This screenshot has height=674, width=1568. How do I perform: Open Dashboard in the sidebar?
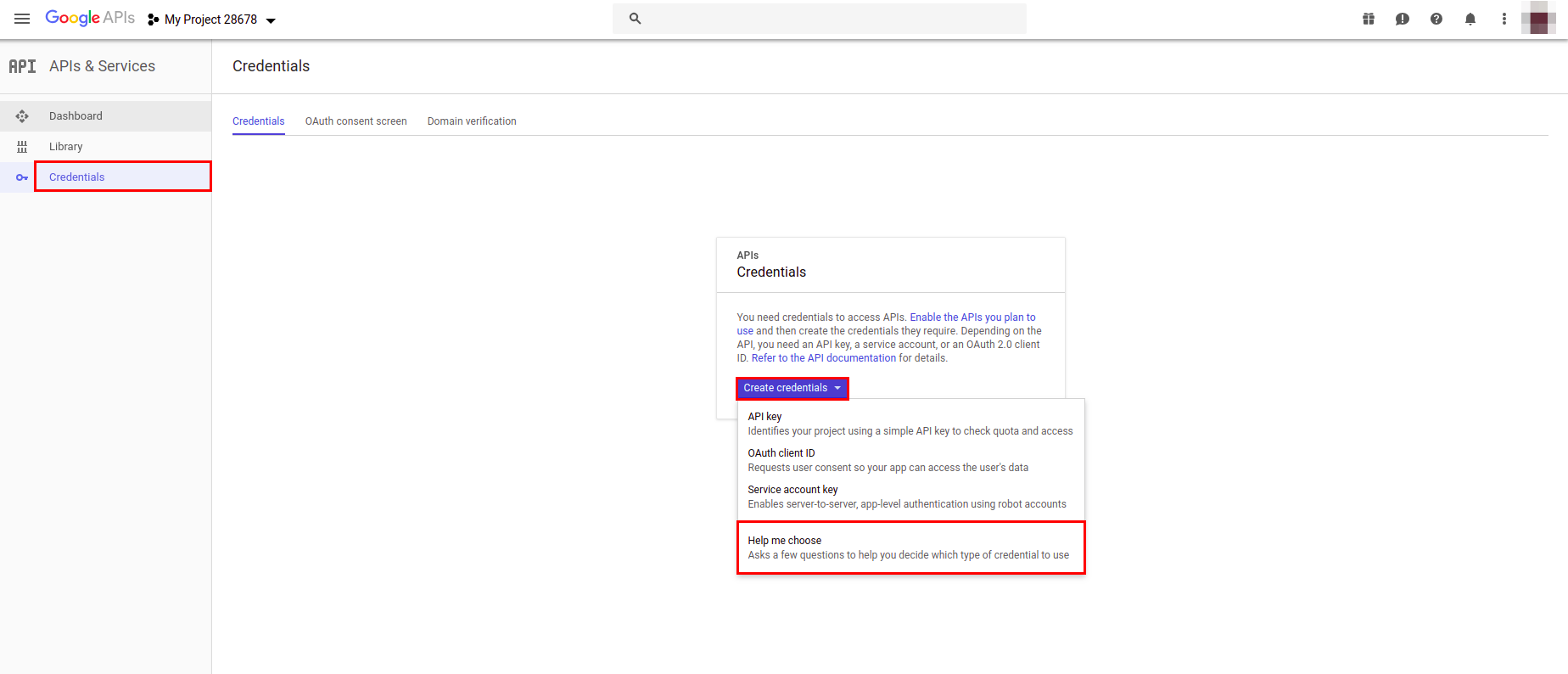105,116
